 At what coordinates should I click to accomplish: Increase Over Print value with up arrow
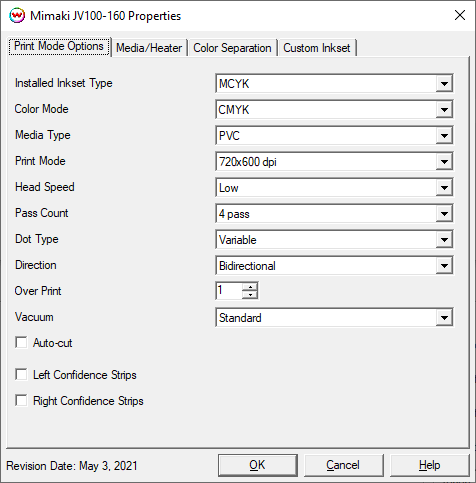250,287
